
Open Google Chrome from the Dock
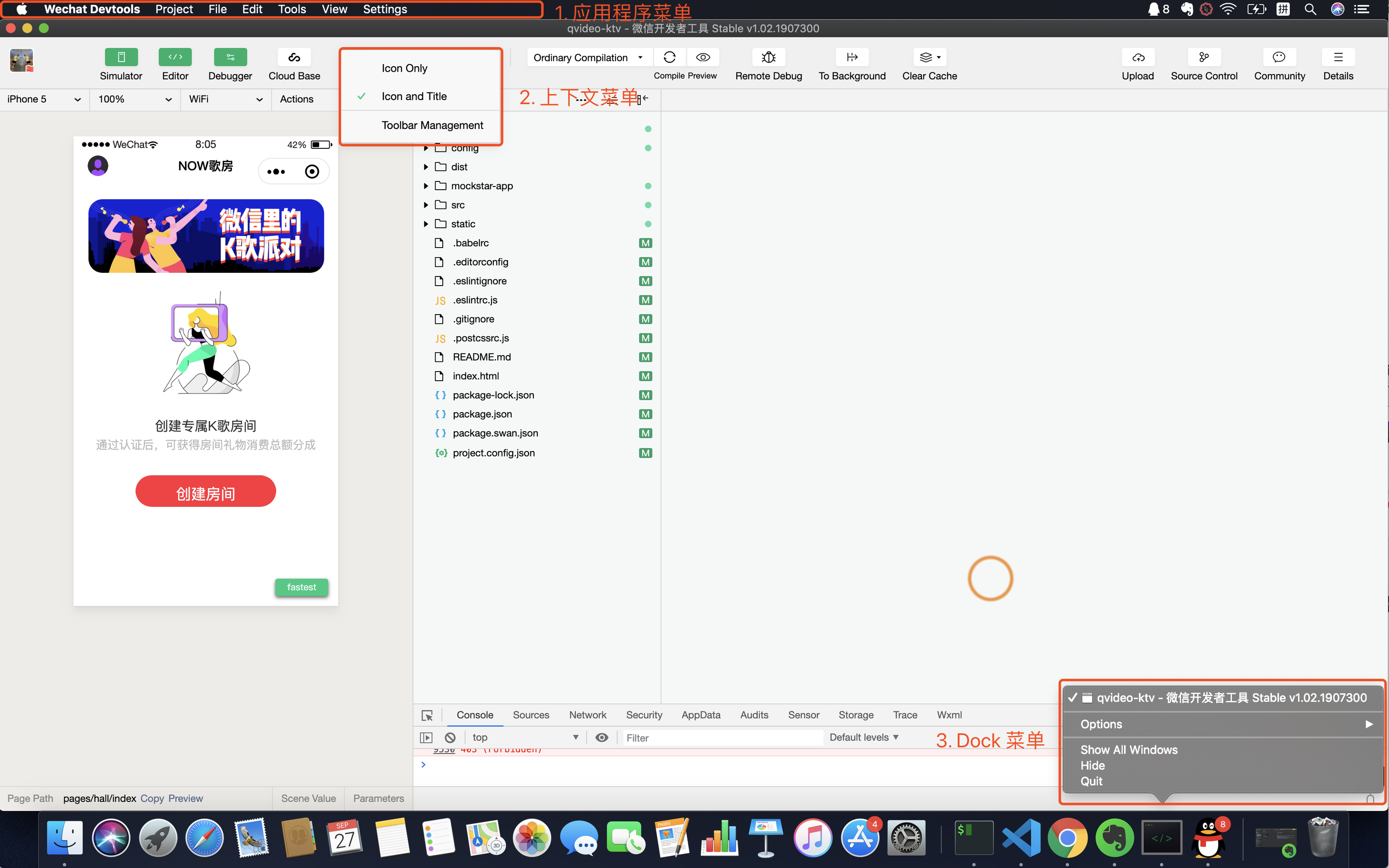[1067, 838]
